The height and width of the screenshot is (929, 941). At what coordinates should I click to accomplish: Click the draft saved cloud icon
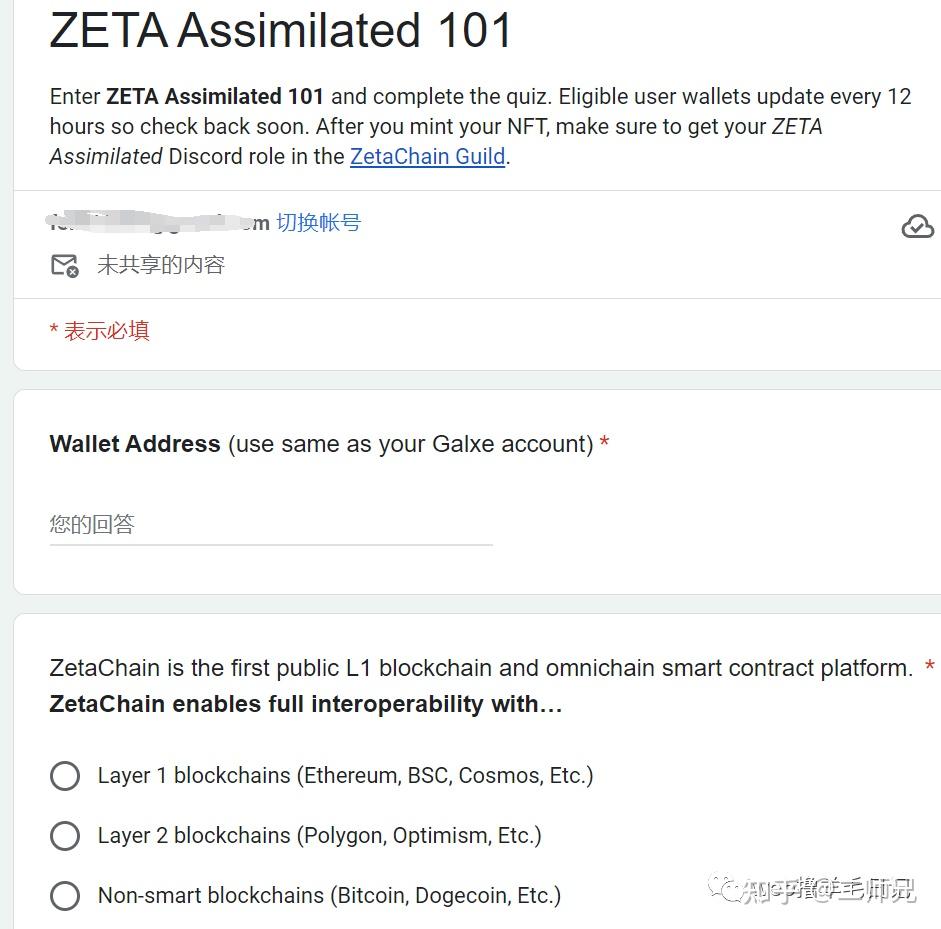point(918,226)
